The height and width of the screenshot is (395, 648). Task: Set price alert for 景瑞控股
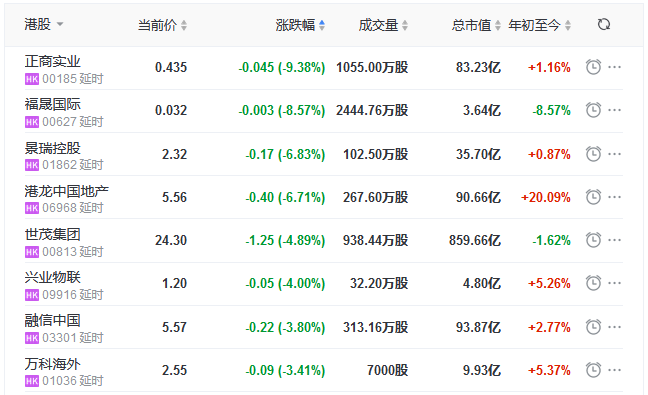pos(593,154)
